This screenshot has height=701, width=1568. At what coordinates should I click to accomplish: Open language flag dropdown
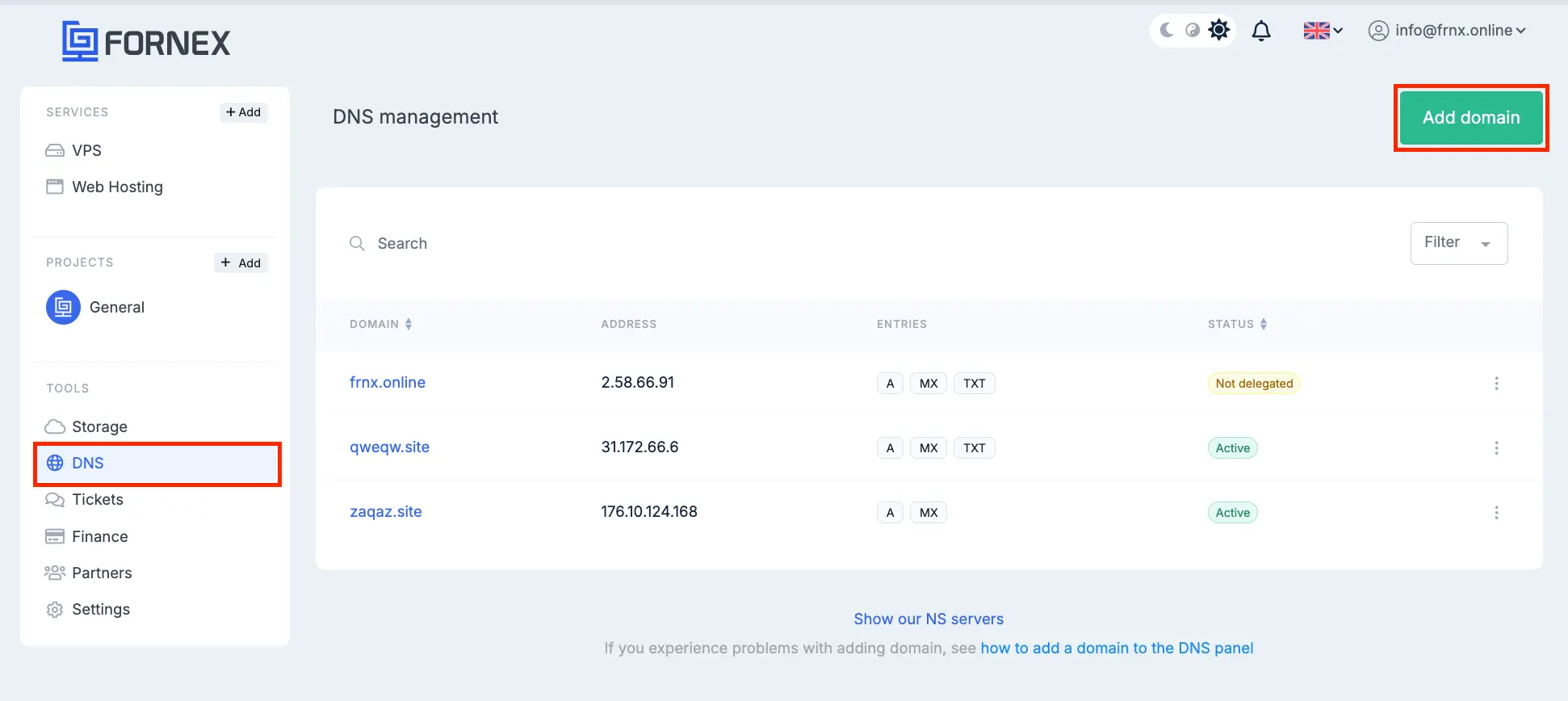coord(1323,31)
